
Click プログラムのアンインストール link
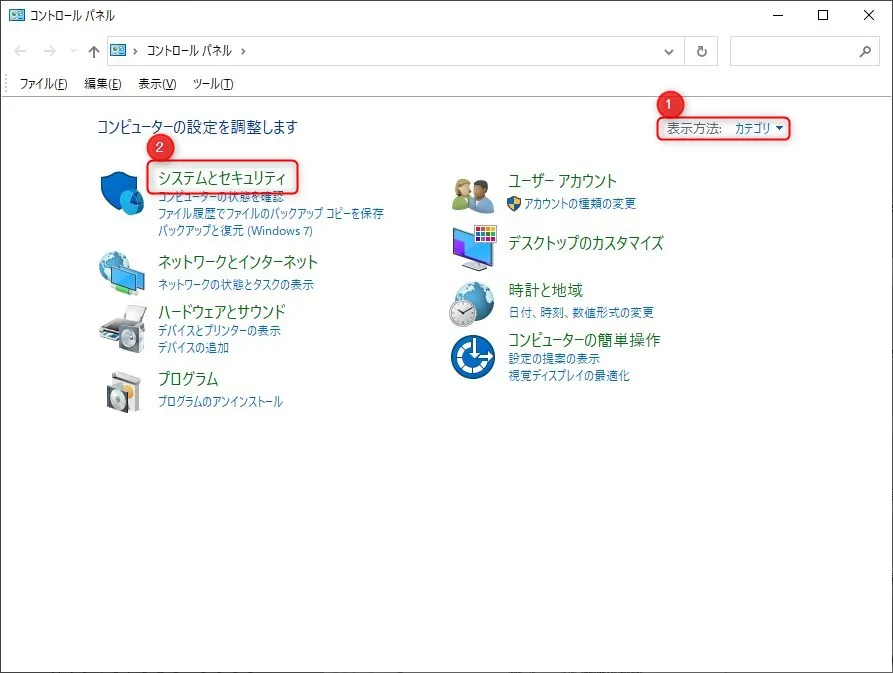[220, 402]
